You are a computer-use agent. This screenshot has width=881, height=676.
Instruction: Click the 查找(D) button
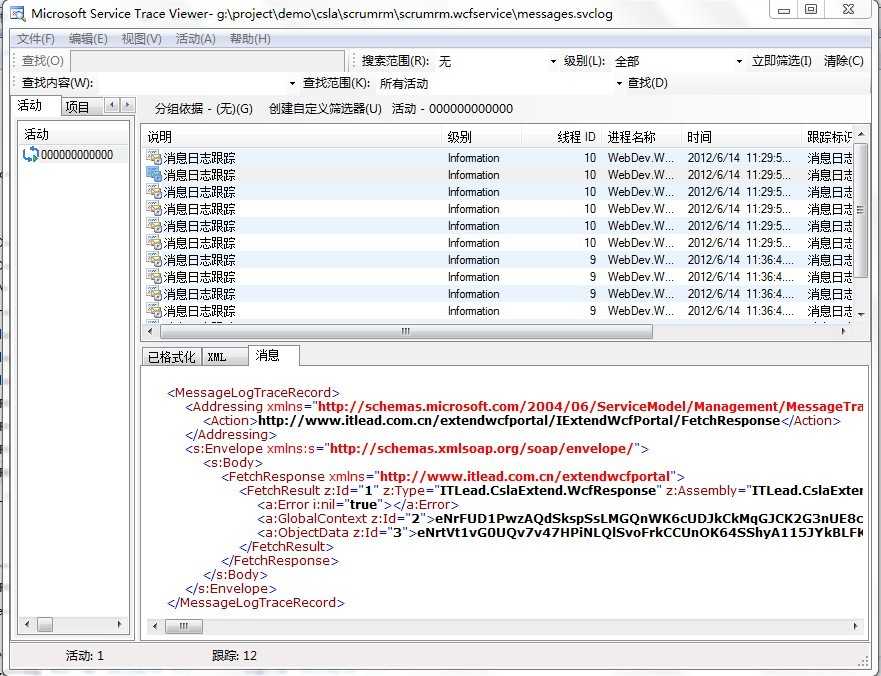[647, 83]
